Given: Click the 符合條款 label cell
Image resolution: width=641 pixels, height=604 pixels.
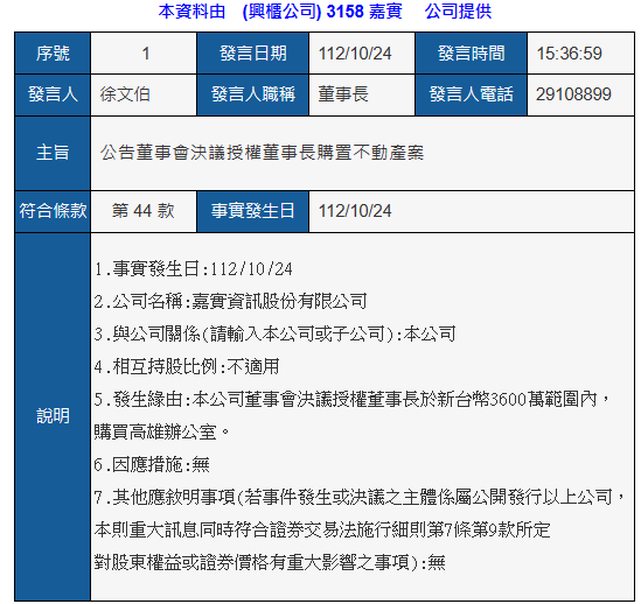Looking at the screenshot, I should tap(53, 211).
